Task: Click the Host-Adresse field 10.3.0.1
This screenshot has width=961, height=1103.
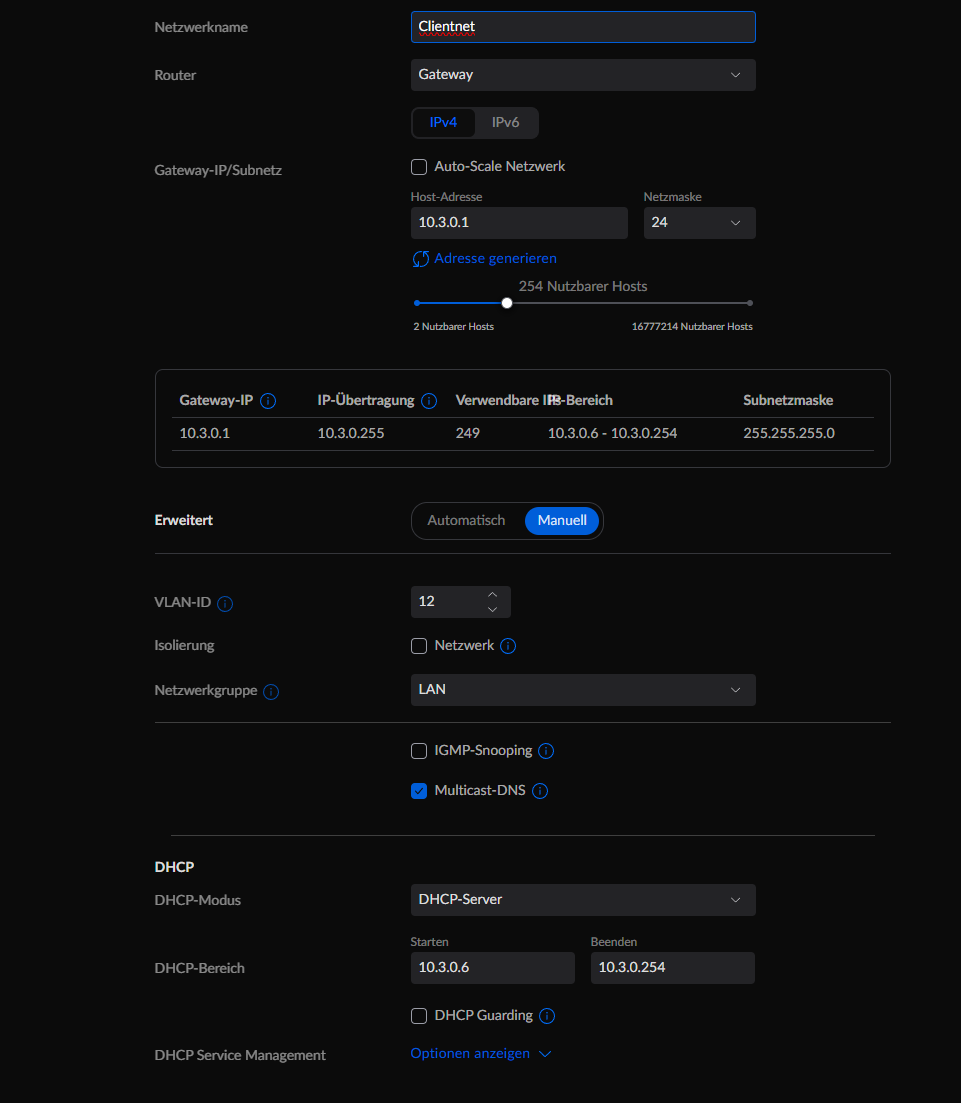Action: (x=519, y=222)
